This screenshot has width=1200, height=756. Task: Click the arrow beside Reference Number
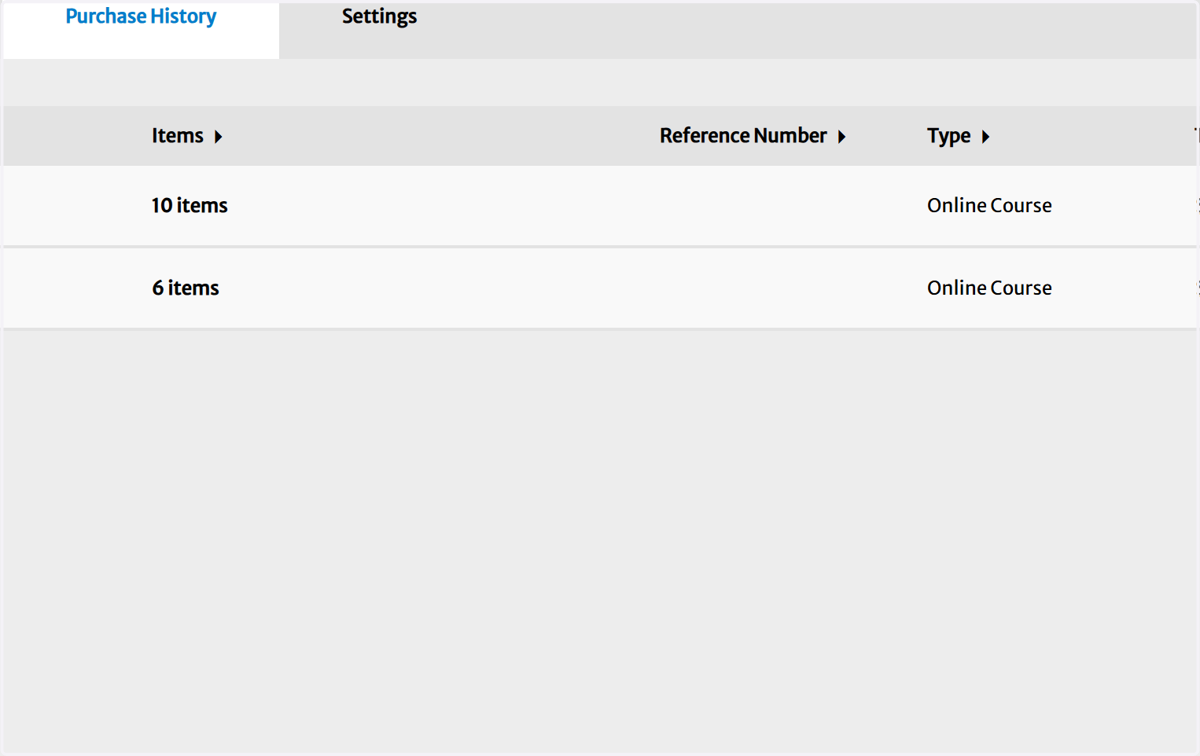tap(842, 137)
